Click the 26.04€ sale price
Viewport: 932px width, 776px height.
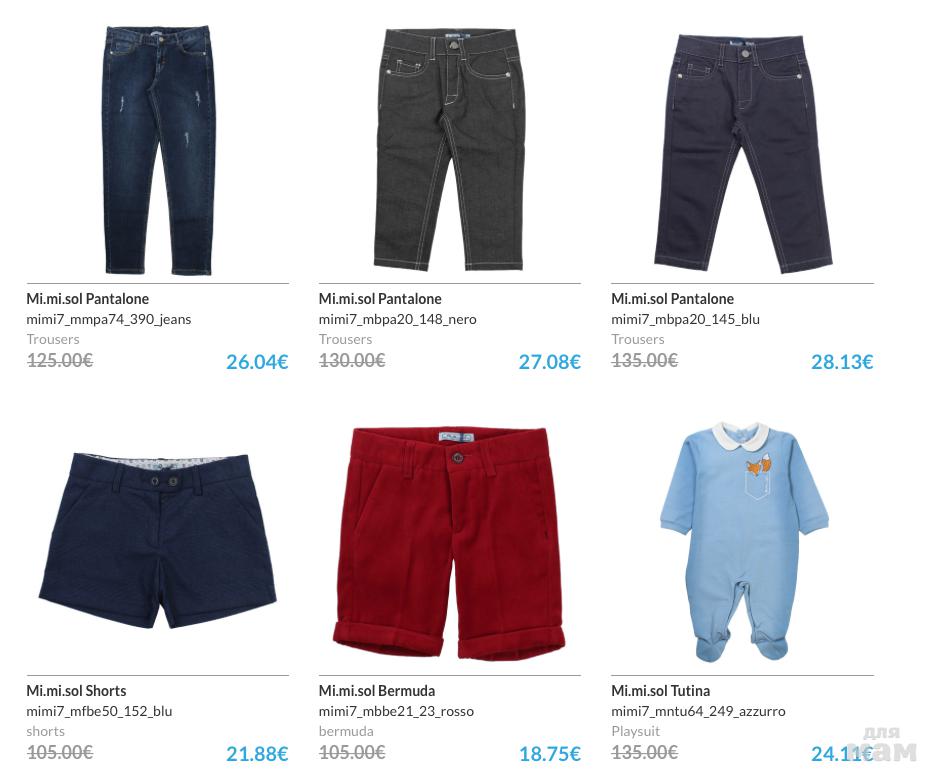pos(257,362)
